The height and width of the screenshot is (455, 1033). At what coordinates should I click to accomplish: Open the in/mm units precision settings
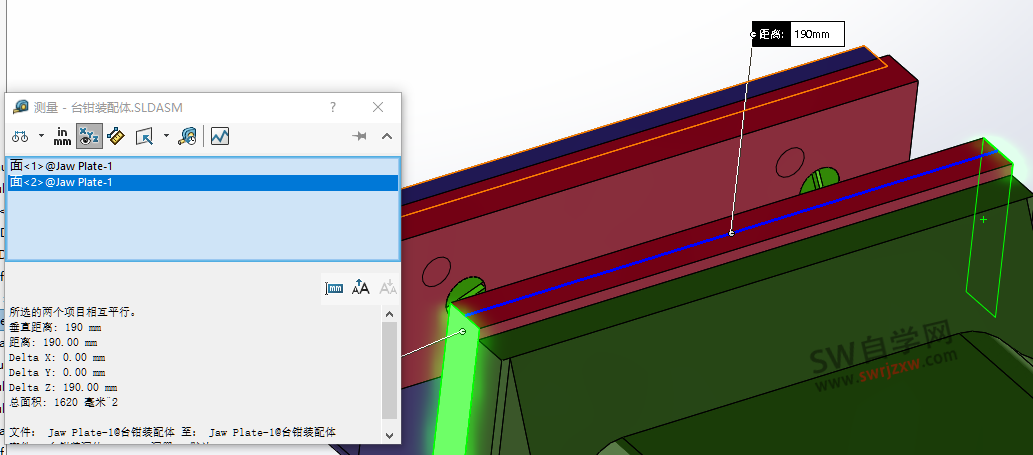point(63,136)
